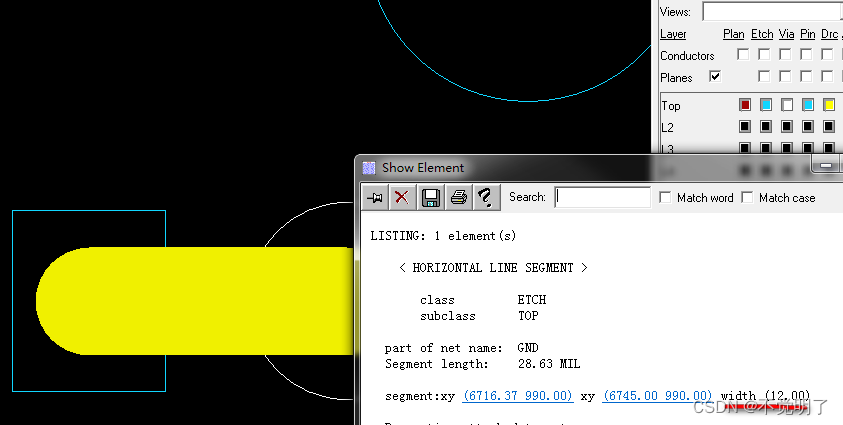Click the yellow color swatch in the Top row
The image size is (843, 425).
tap(829, 105)
